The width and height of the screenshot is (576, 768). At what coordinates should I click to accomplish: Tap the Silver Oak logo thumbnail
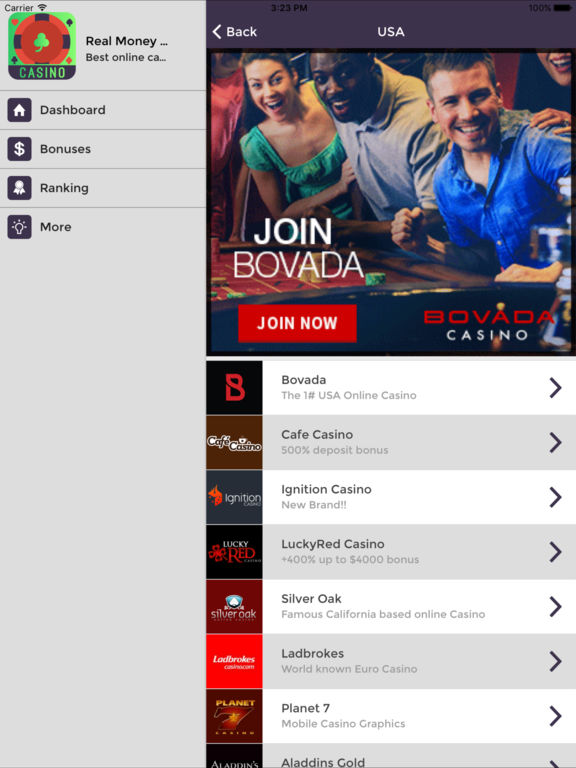click(235, 607)
